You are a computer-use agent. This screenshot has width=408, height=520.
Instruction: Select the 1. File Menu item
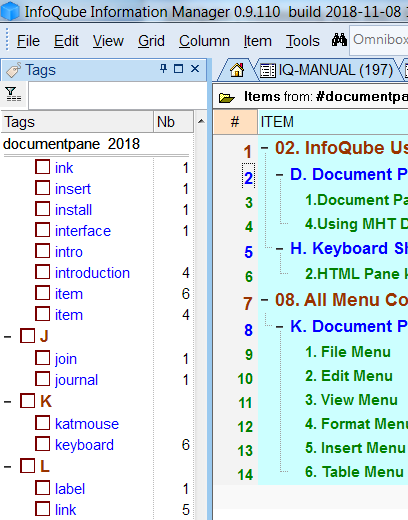348,352
